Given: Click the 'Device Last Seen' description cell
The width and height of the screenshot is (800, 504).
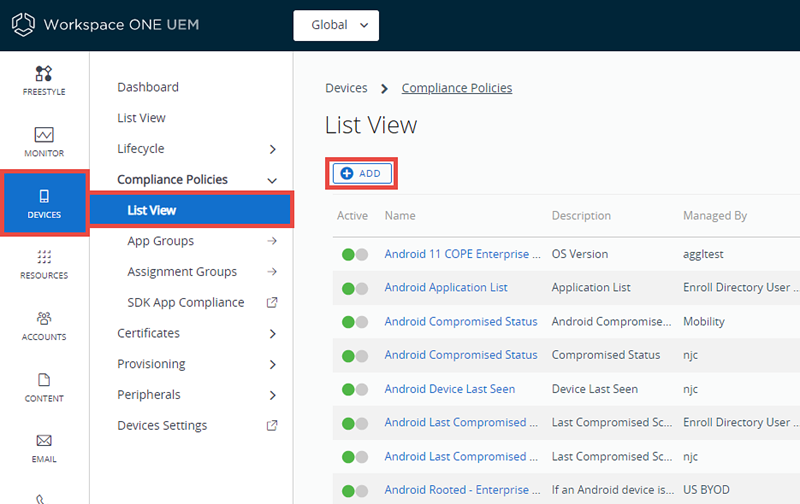Looking at the screenshot, I should [594, 389].
